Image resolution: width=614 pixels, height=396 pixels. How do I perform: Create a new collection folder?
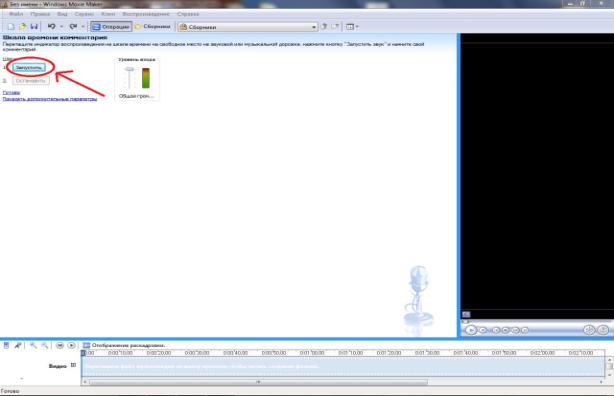[x=335, y=27]
